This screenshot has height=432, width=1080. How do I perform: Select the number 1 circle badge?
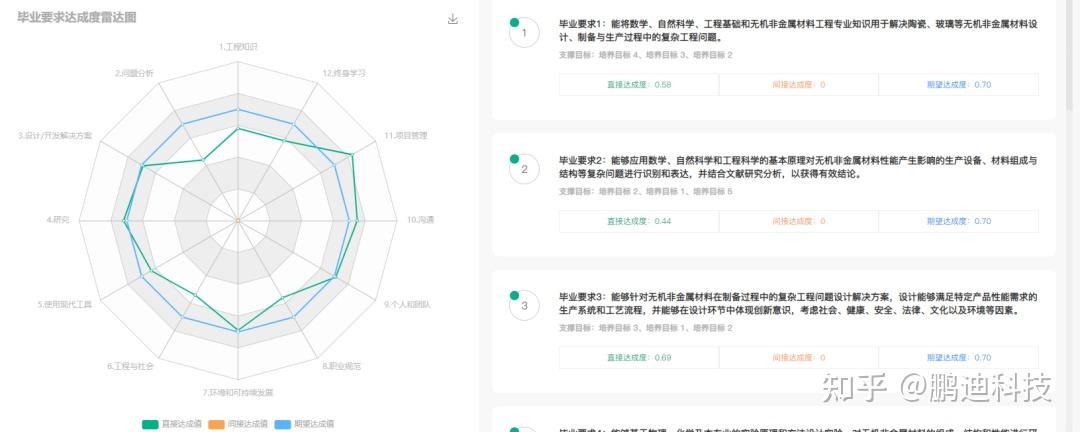pyautogui.click(x=524, y=33)
